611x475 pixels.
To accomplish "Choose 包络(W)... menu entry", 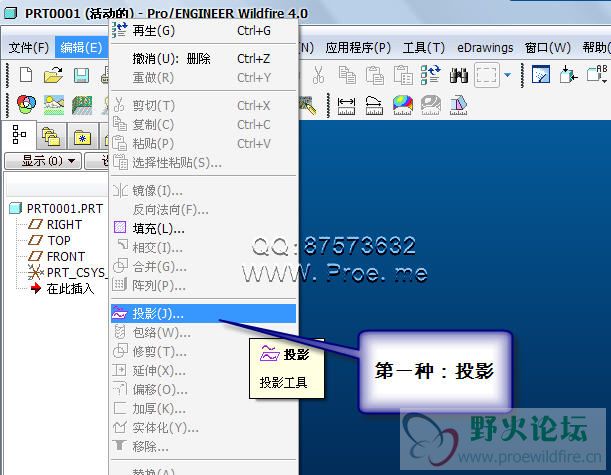I will (x=203, y=332).
